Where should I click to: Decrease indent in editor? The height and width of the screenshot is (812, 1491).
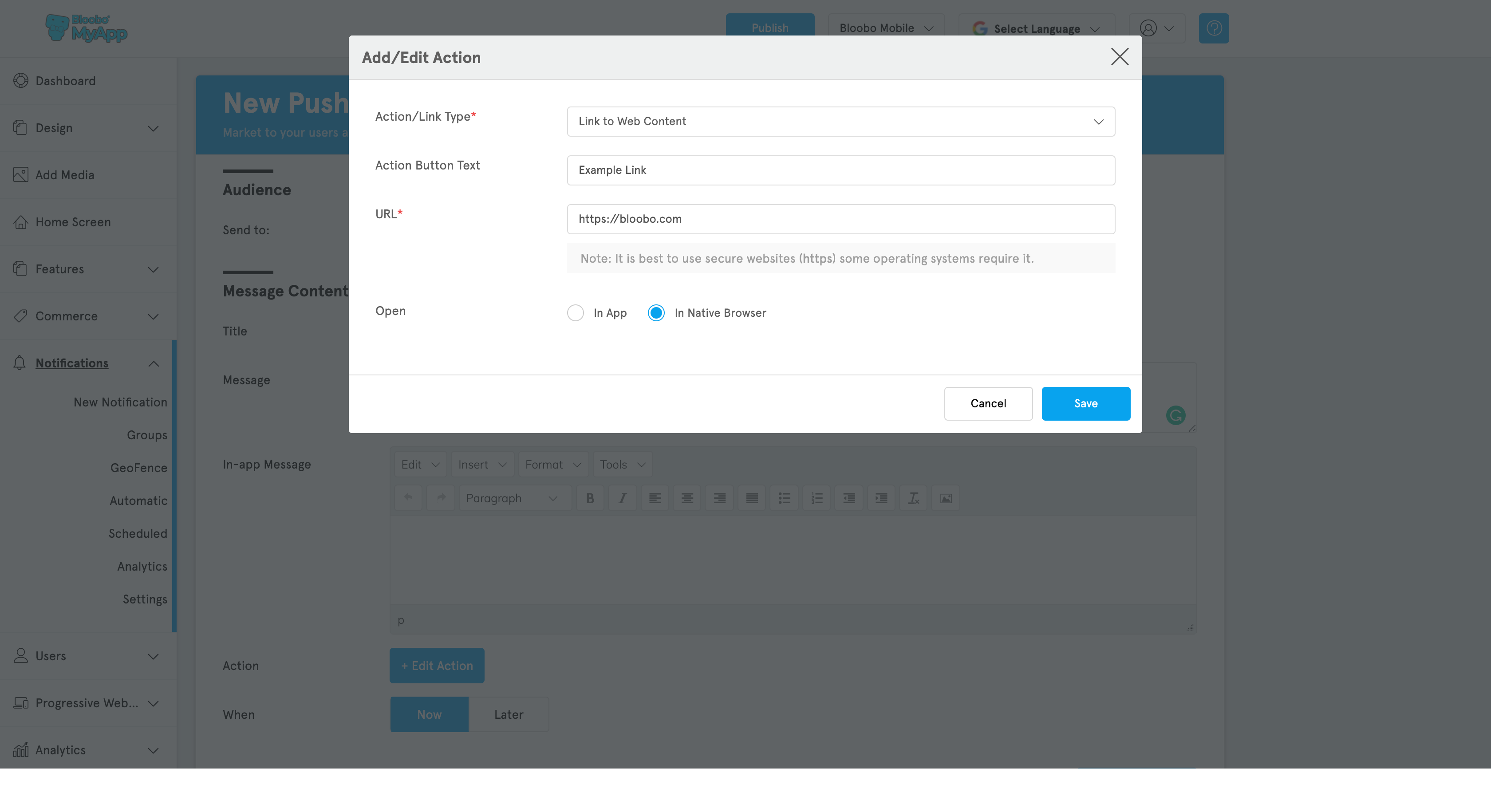click(x=849, y=498)
